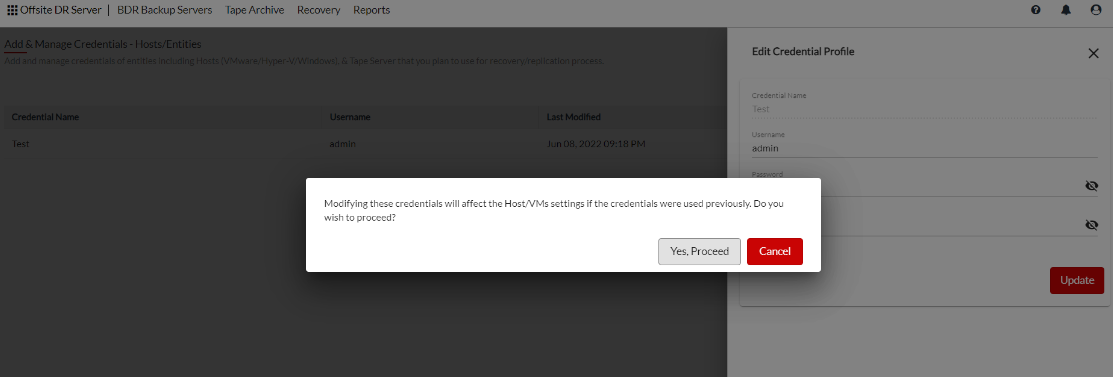Click the Offsite DR Server title
This screenshot has height=377, width=1113.
click(61, 10)
